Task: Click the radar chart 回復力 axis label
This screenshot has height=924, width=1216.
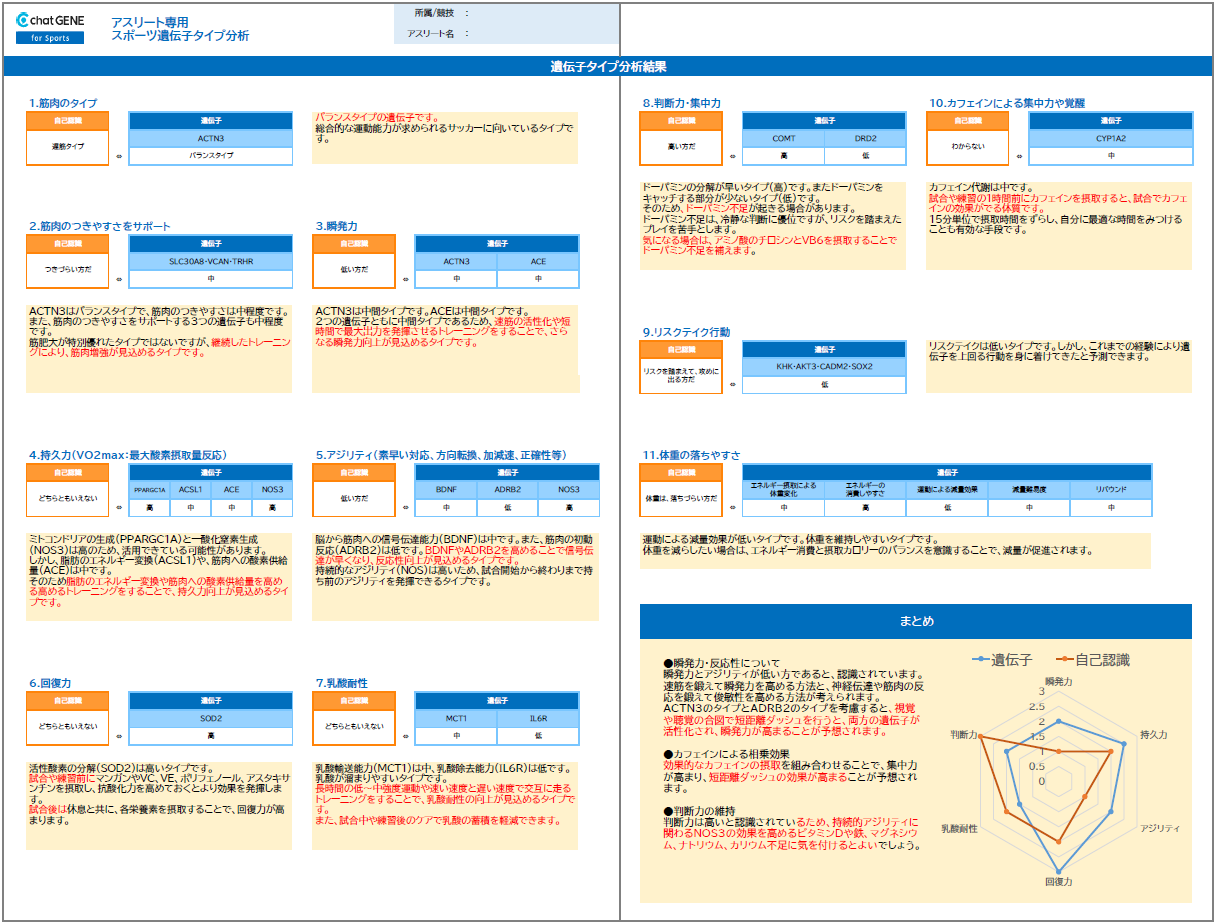Action: tap(1058, 882)
